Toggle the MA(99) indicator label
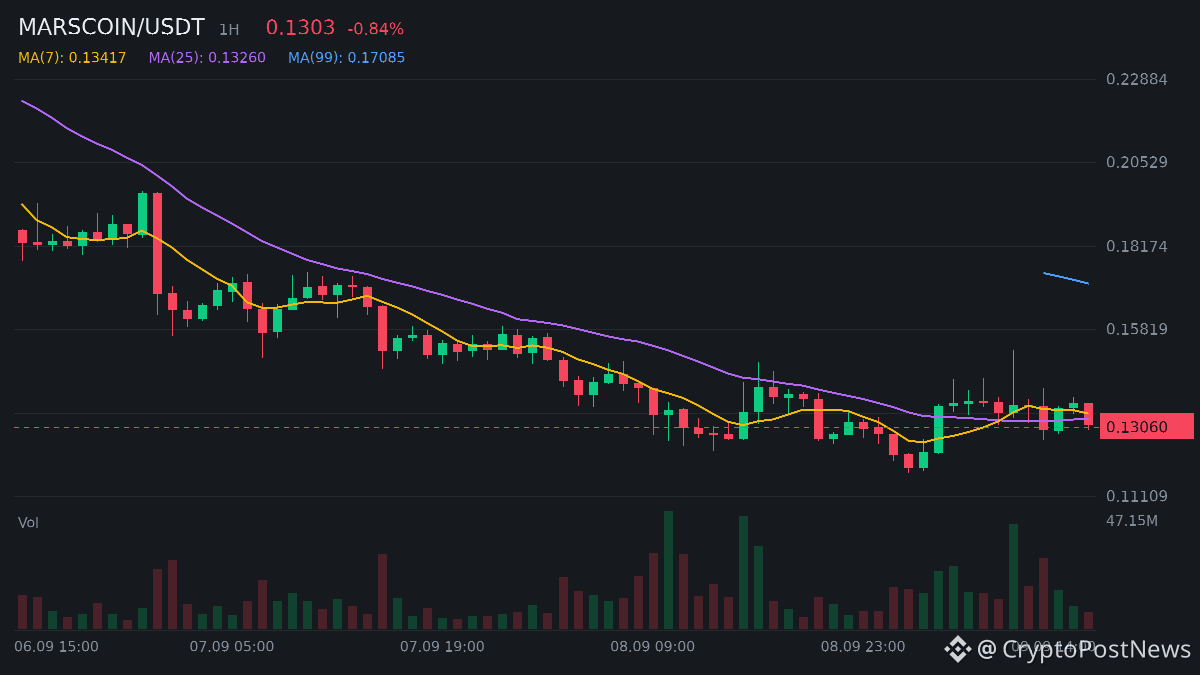Viewport: 1200px width, 675px height. (347, 58)
